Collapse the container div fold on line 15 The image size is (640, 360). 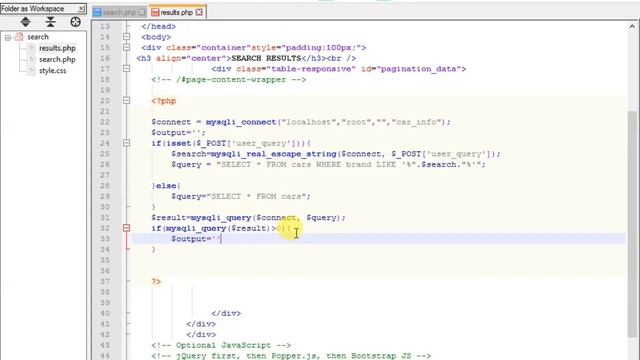(127, 48)
